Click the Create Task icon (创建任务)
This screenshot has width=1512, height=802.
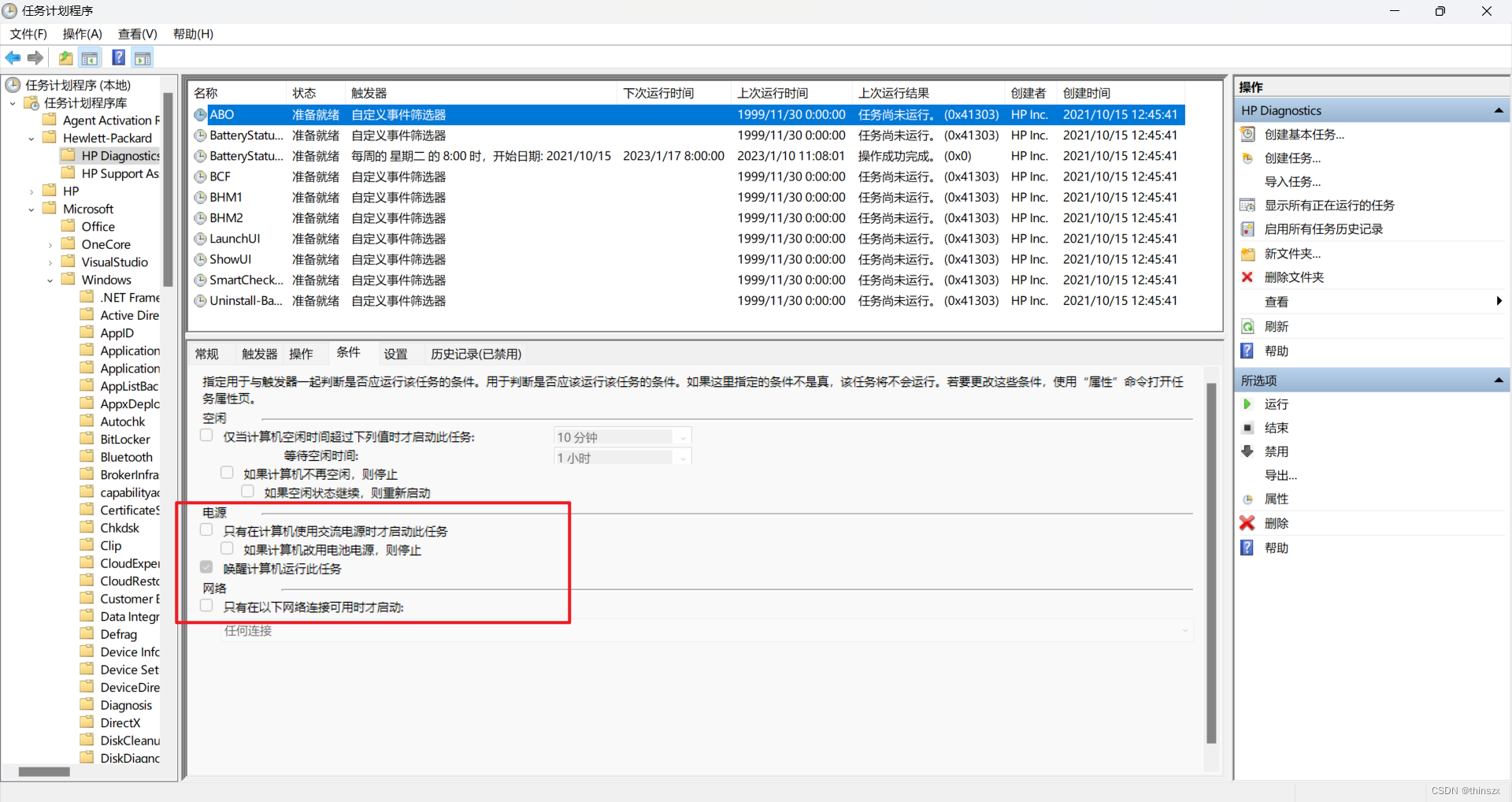coord(1247,158)
